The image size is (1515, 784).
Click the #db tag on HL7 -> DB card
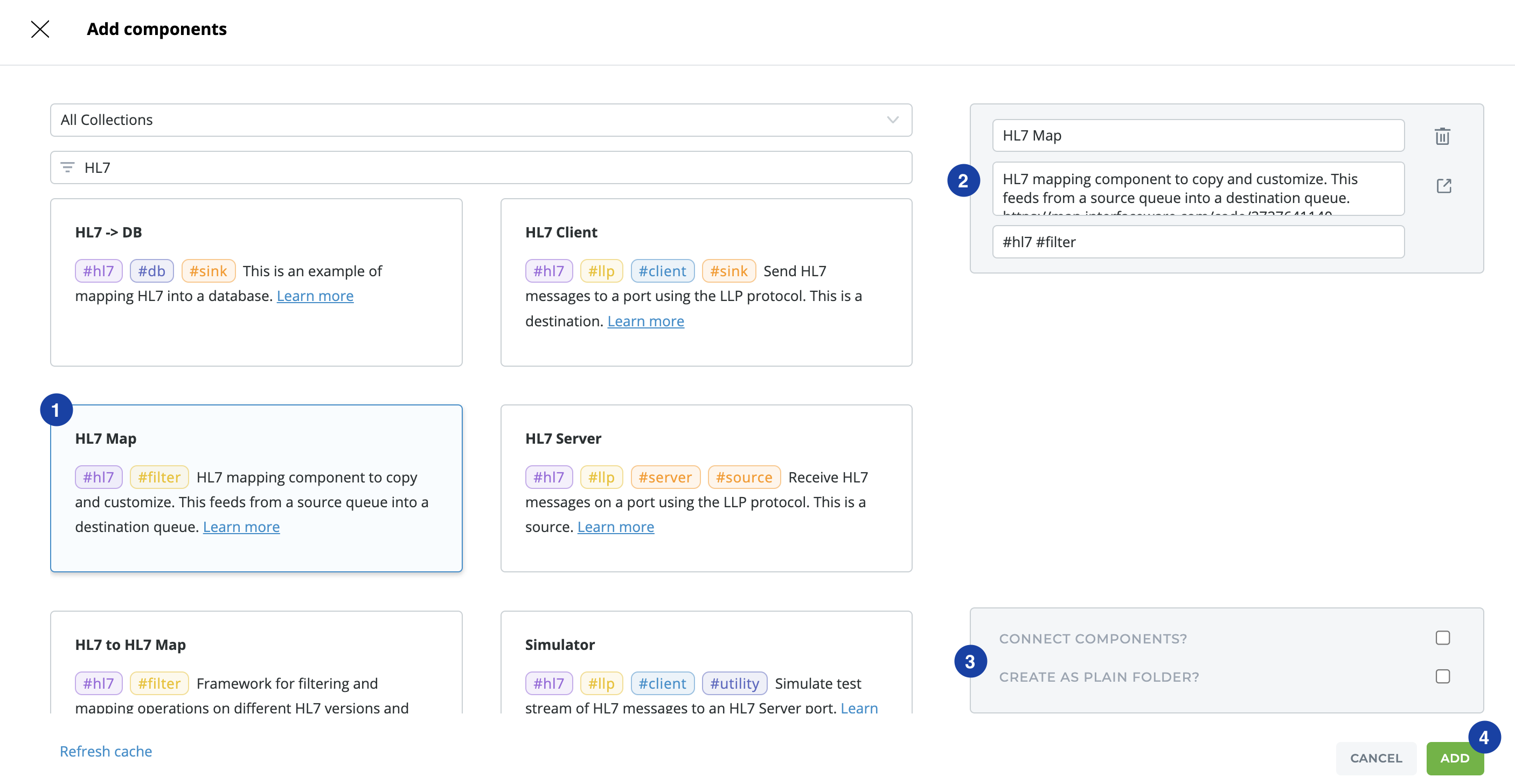151,271
